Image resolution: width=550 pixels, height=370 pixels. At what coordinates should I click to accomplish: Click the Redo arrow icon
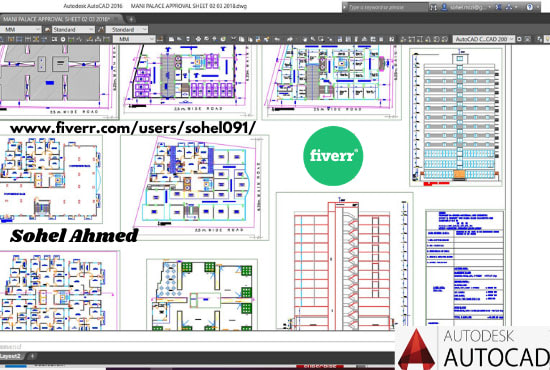pos(290,39)
